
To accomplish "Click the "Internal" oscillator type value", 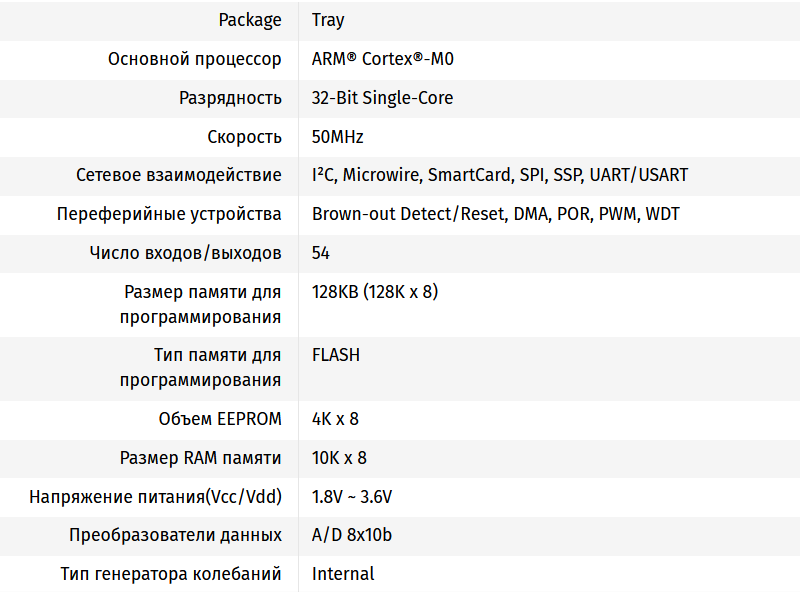I will [343, 574].
